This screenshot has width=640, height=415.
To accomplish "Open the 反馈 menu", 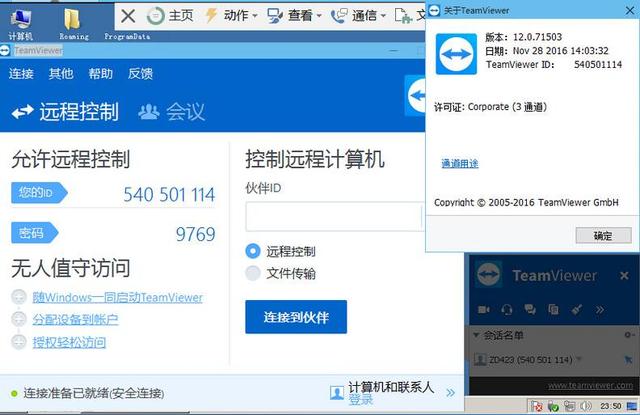I will point(140,74).
